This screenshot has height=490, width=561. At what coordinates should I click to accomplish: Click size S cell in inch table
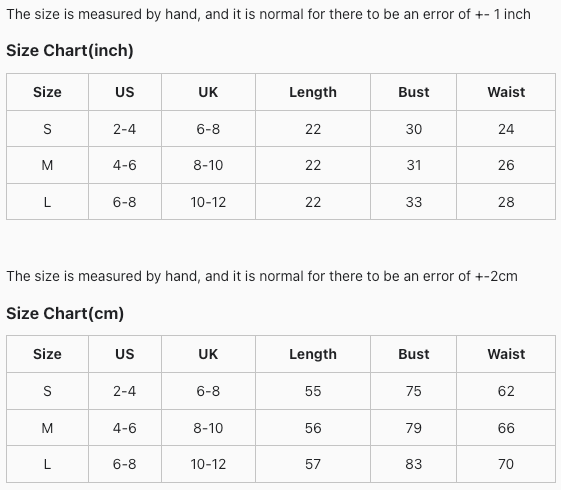click(x=47, y=129)
